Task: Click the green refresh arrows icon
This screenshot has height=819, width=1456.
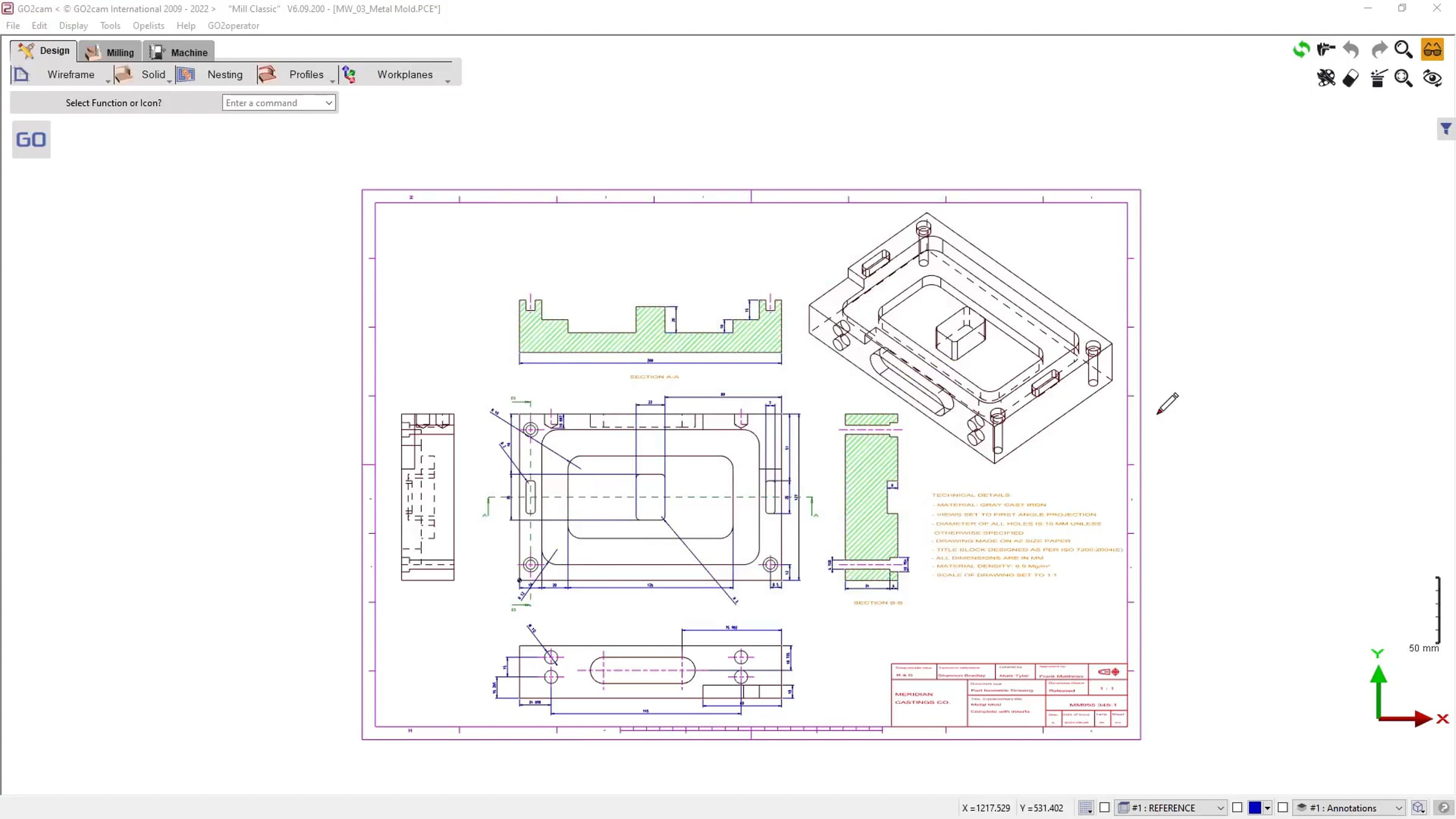Action: 1301,49
